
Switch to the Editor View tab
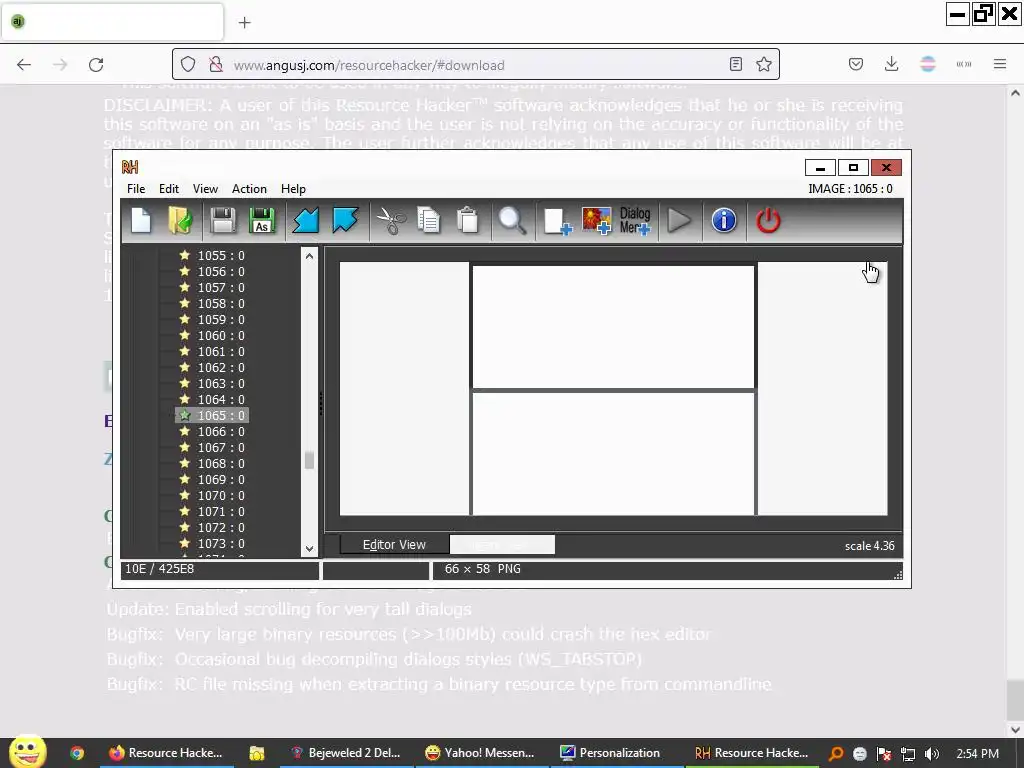click(394, 545)
